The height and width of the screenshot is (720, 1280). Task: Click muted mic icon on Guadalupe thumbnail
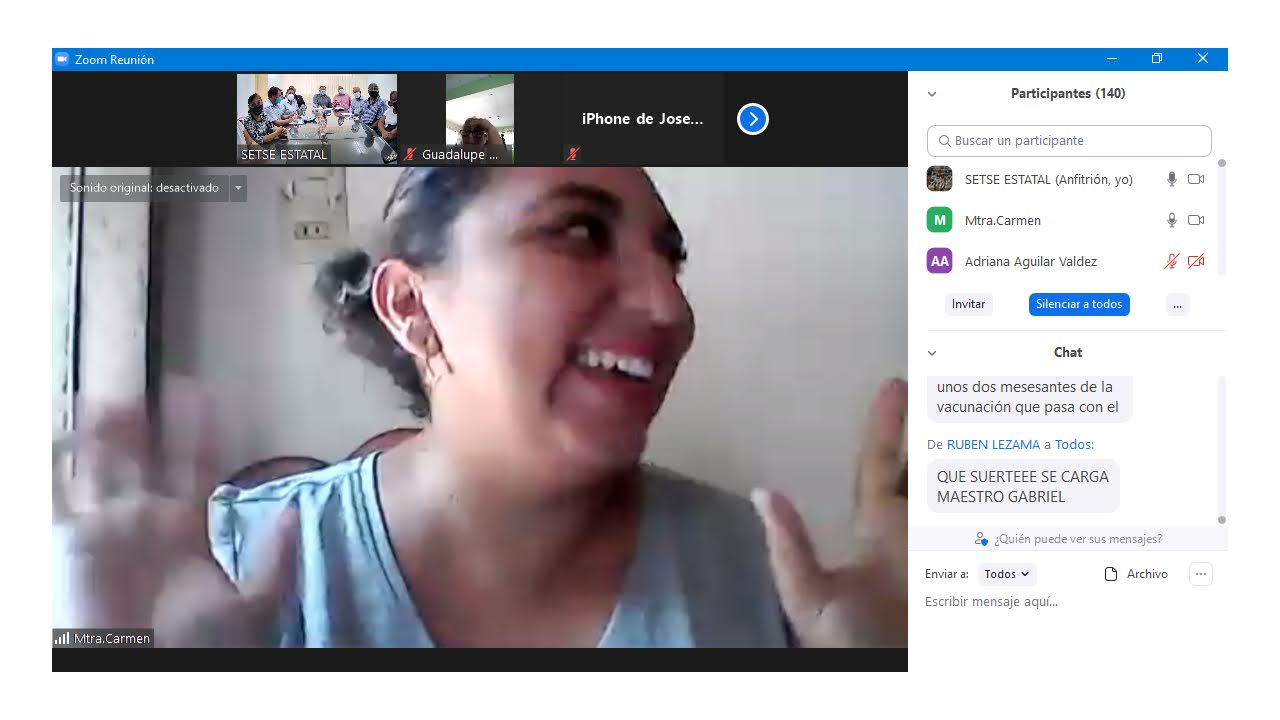click(410, 155)
